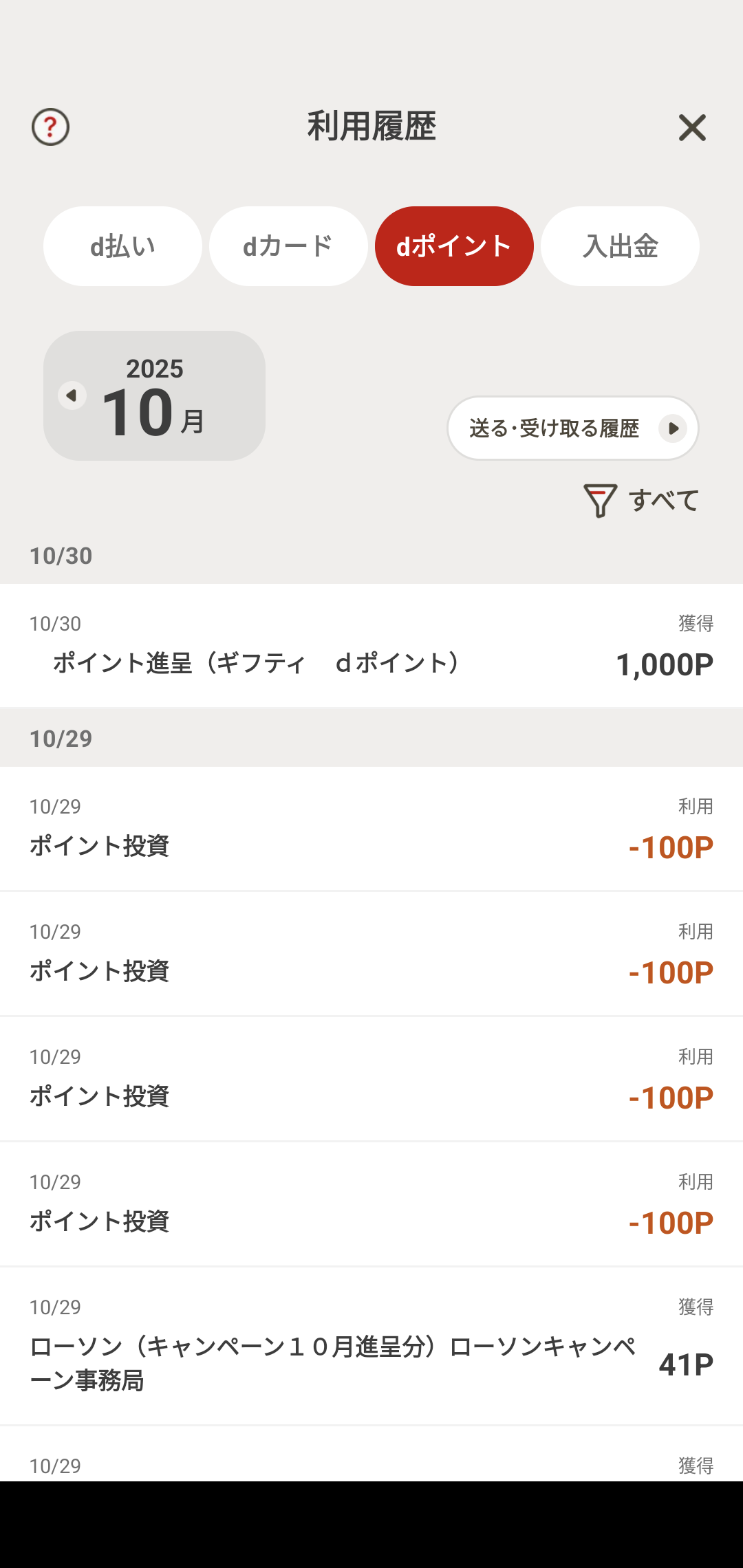
Task: Open the help question mark icon
Action: click(x=50, y=127)
